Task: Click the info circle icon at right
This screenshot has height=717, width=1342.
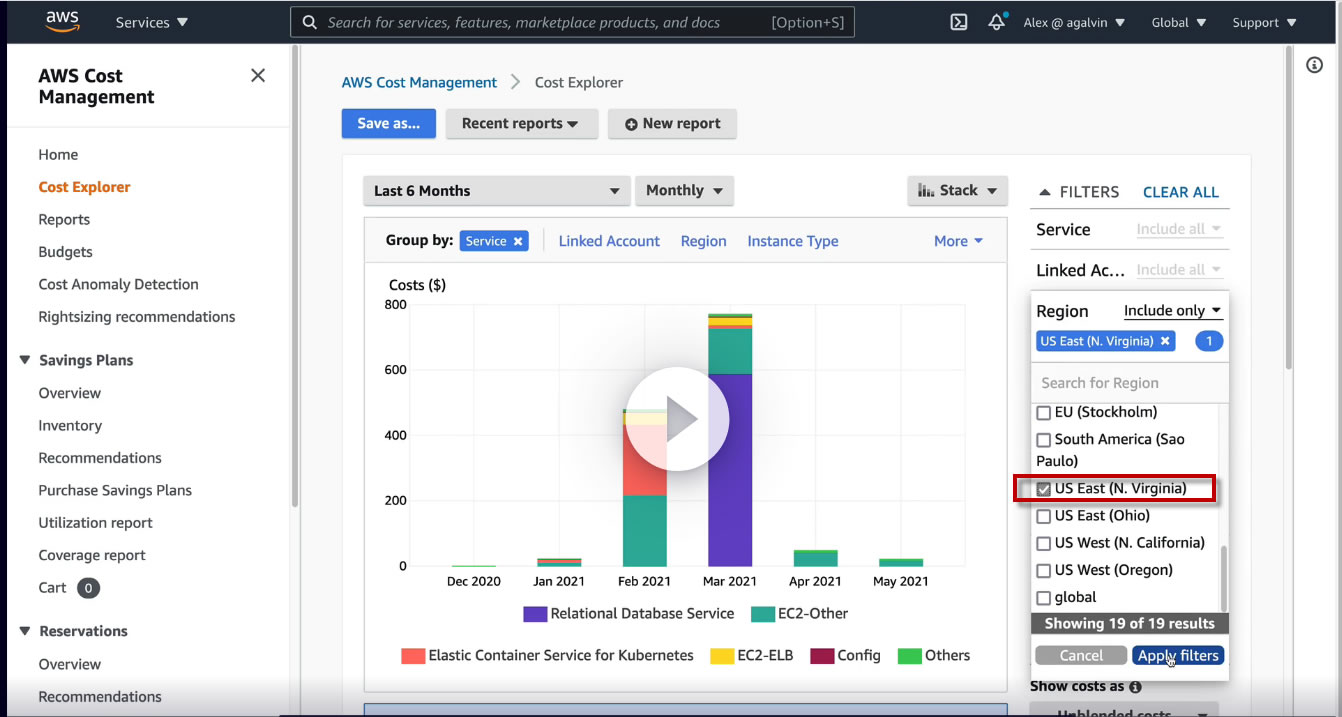Action: [x=1315, y=65]
